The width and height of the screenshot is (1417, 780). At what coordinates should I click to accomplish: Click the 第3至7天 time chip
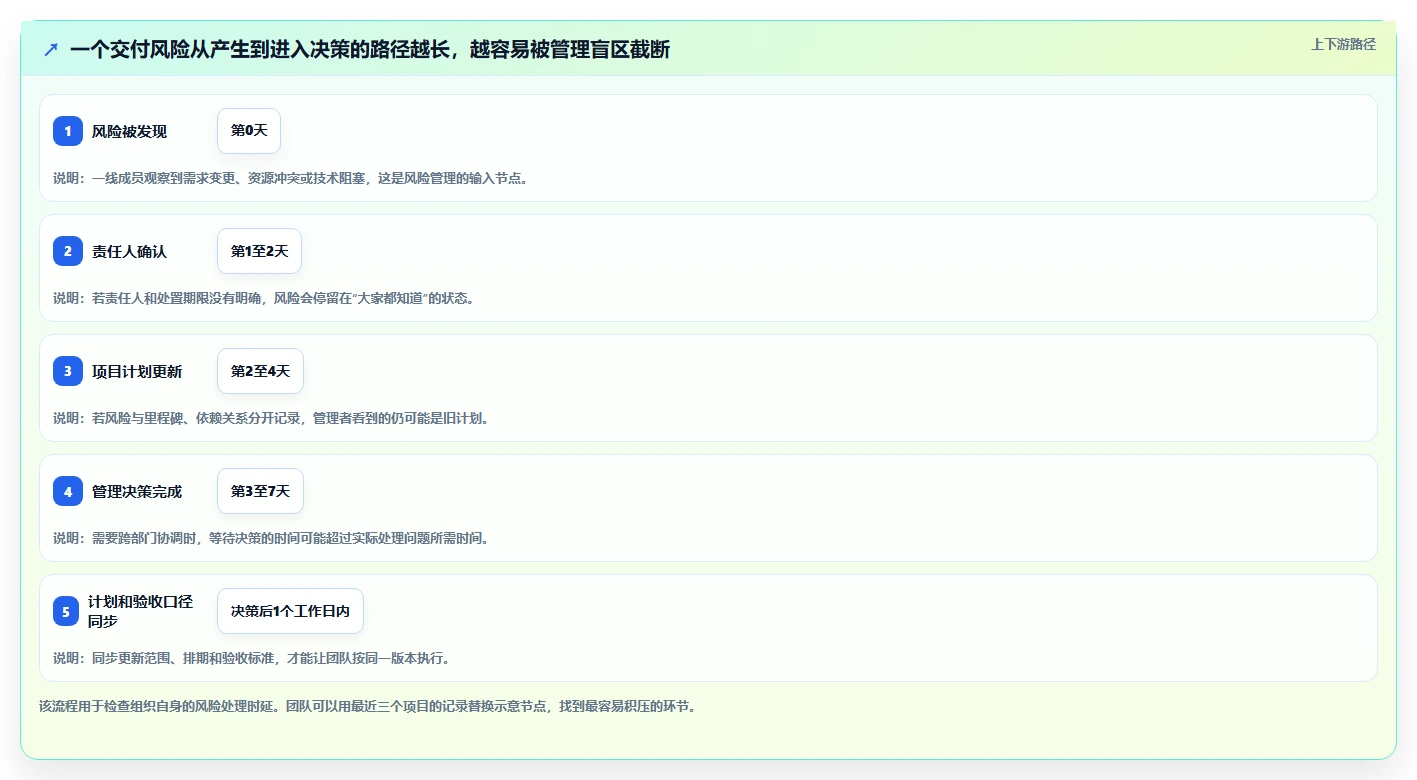click(260, 491)
